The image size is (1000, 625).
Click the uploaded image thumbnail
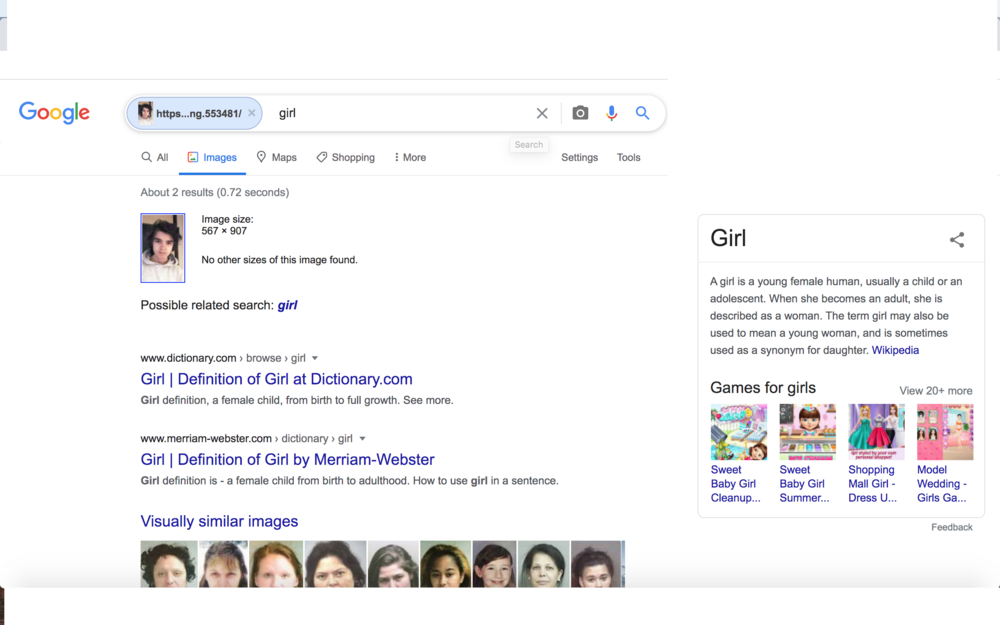163,248
